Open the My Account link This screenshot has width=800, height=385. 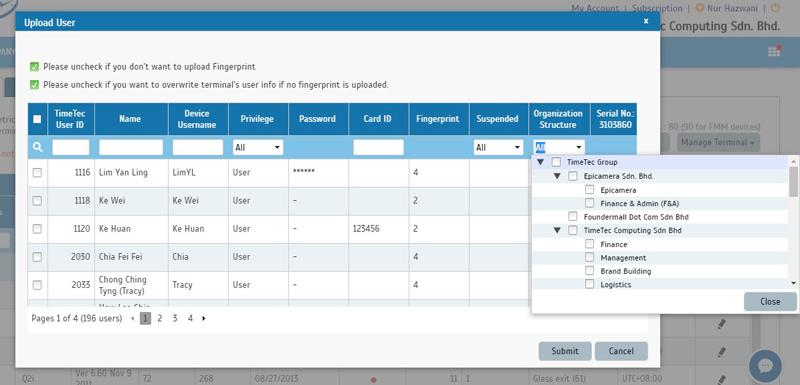click(595, 8)
